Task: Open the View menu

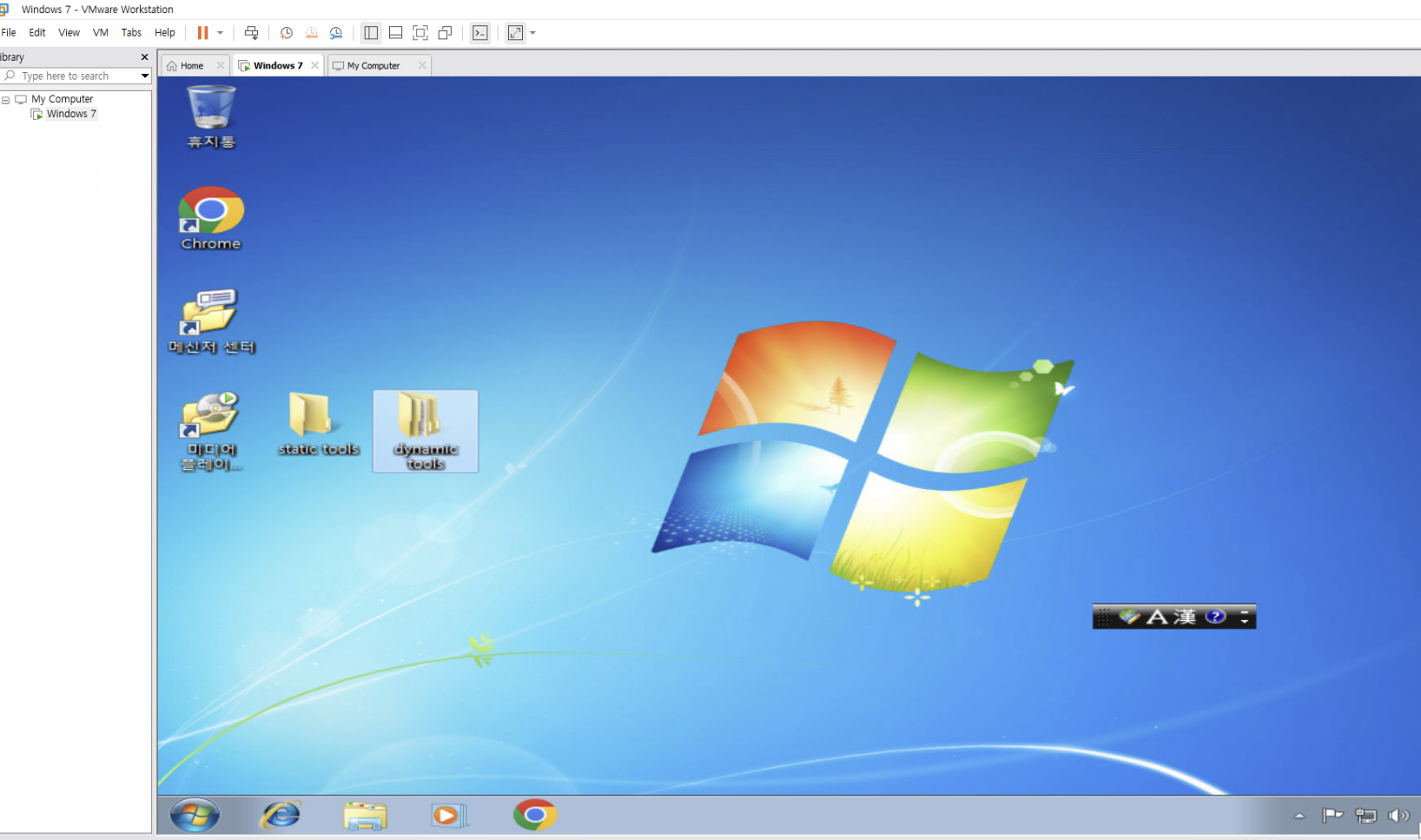Action: tap(69, 33)
